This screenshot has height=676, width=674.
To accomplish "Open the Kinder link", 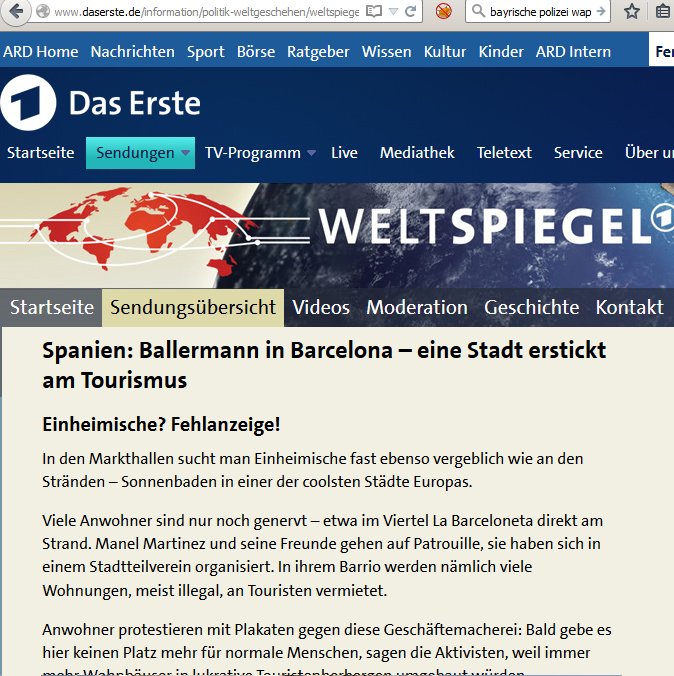I will (x=501, y=52).
